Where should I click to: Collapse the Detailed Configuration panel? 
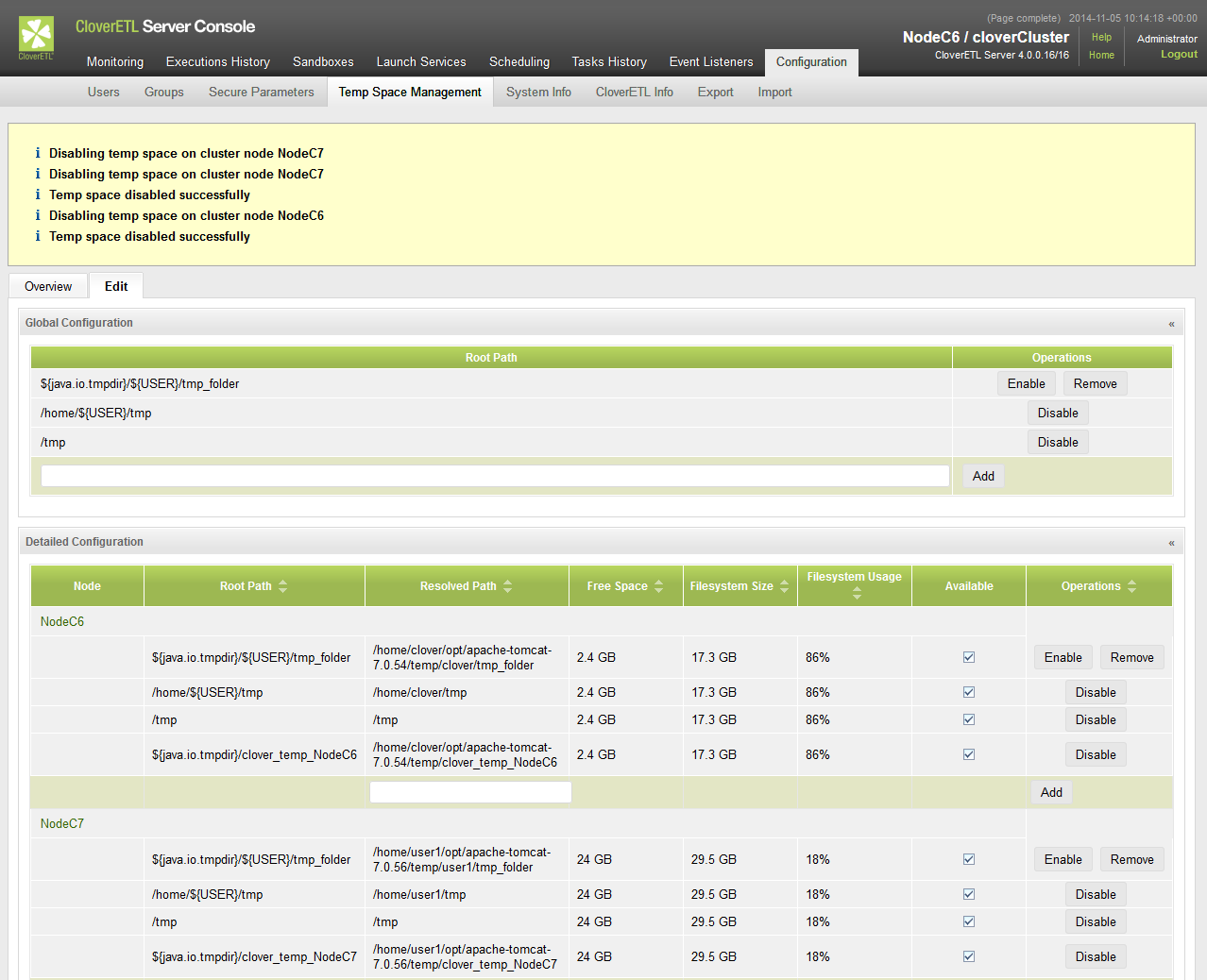pyautogui.click(x=1171, y=543)
